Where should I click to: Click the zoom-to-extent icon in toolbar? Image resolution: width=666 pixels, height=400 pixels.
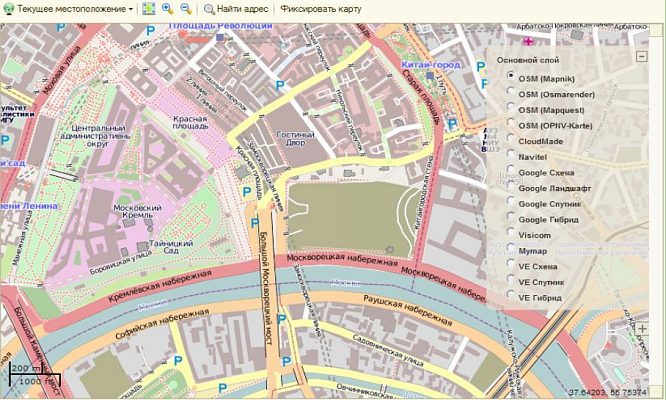tap(149, 8)
